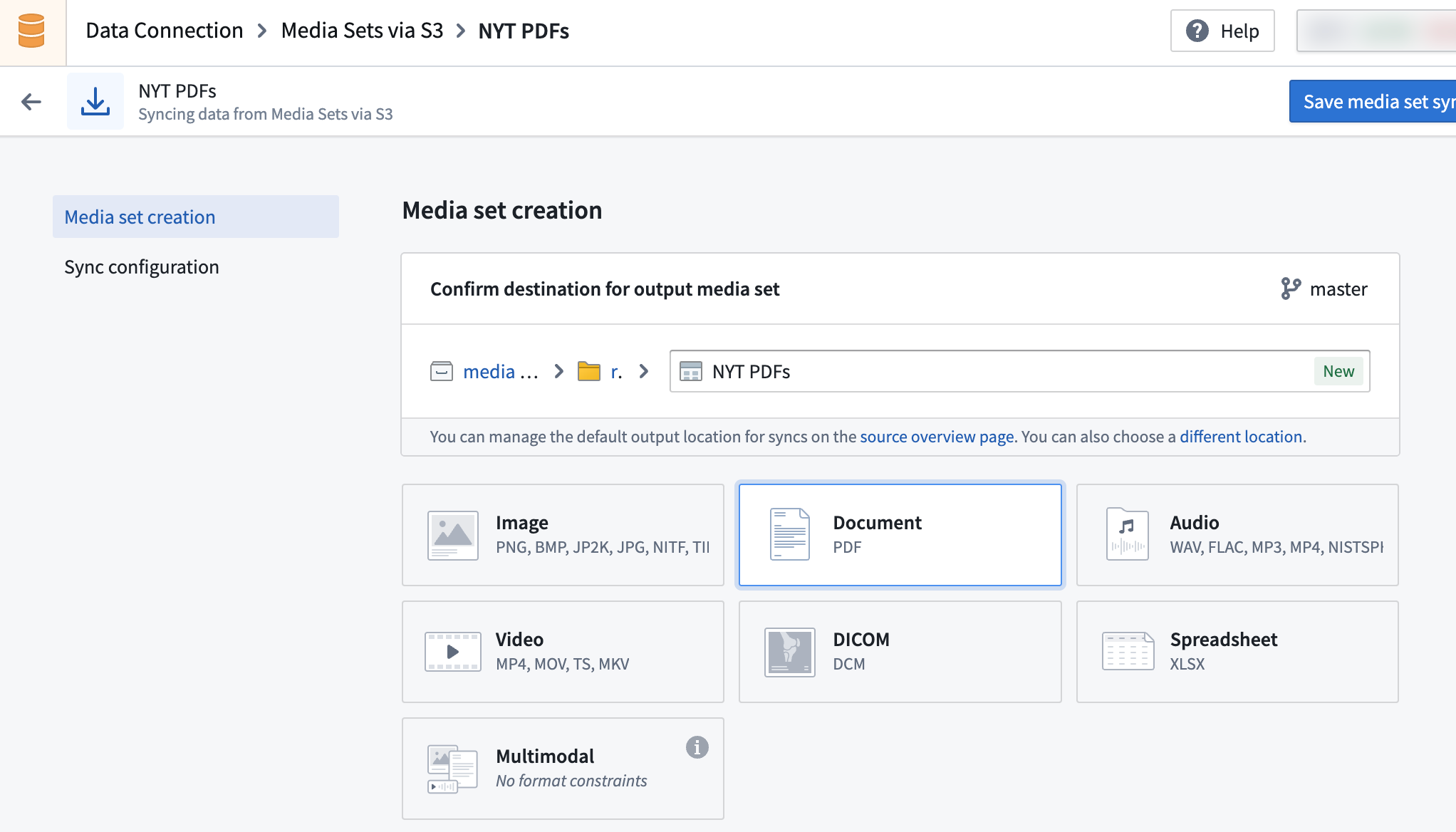
Task: Open the source overview page link
Action: (x=936, y=436)
